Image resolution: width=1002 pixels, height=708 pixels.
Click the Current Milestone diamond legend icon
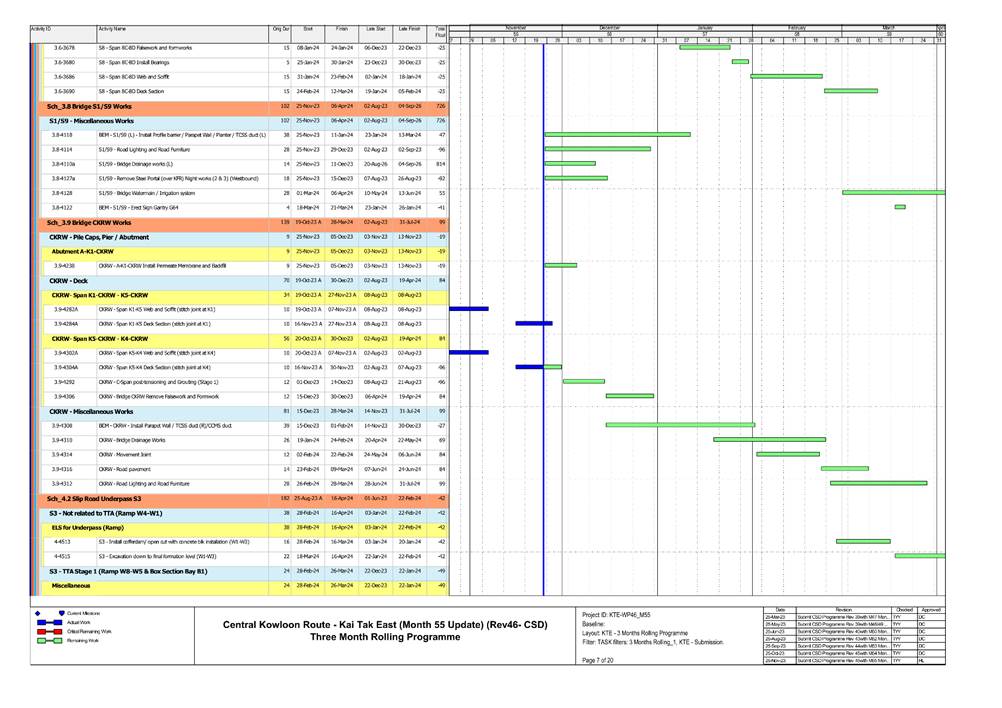[x=38, y=612]
